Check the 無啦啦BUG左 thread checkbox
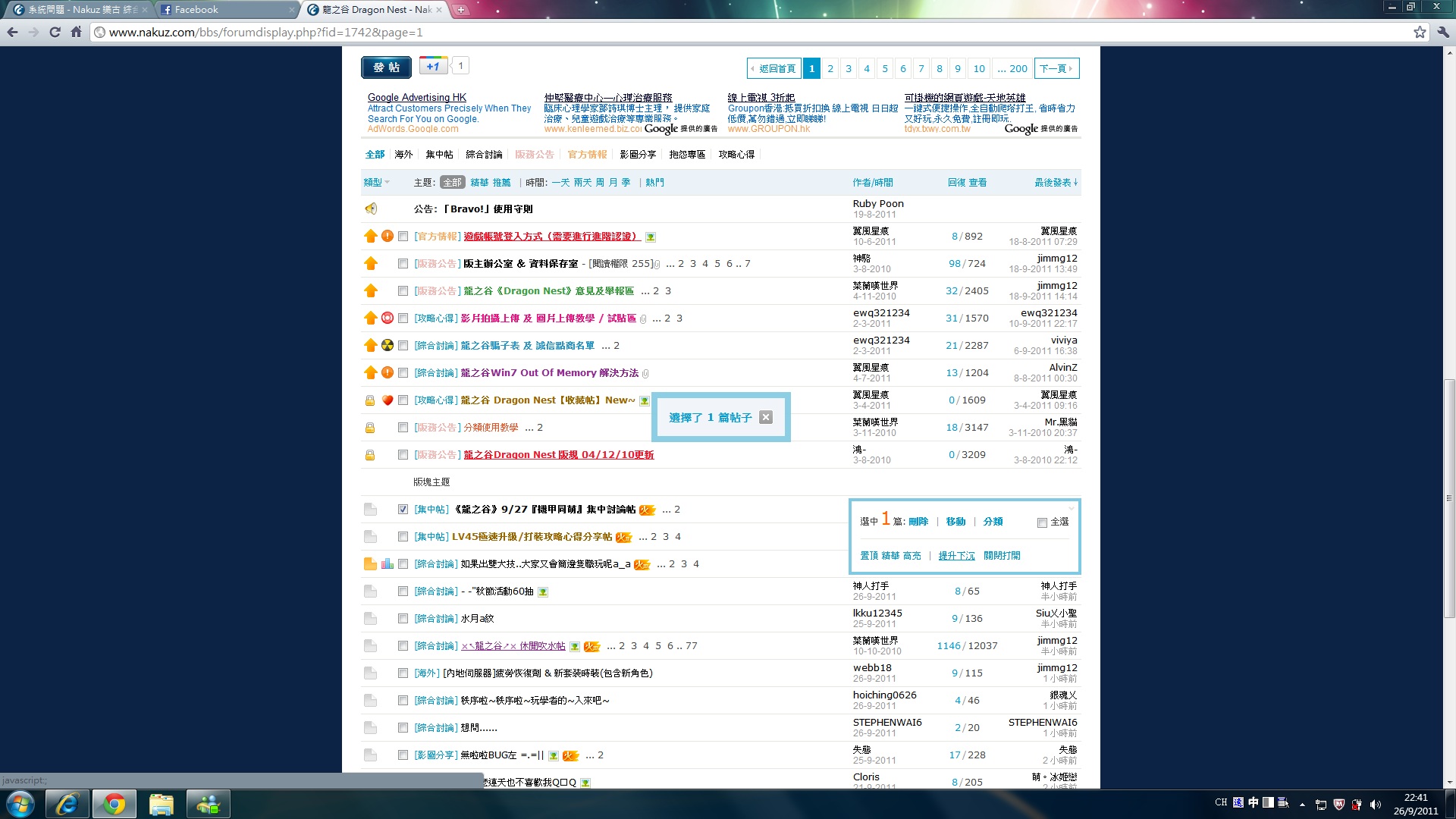Viewport: 1456px width, 819px height. coord(403,755)
